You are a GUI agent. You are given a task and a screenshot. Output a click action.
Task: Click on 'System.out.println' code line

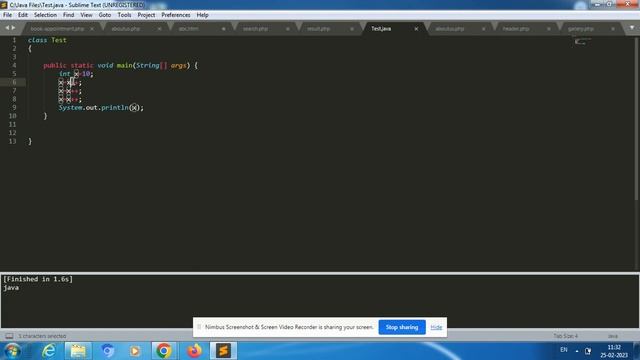101,108
